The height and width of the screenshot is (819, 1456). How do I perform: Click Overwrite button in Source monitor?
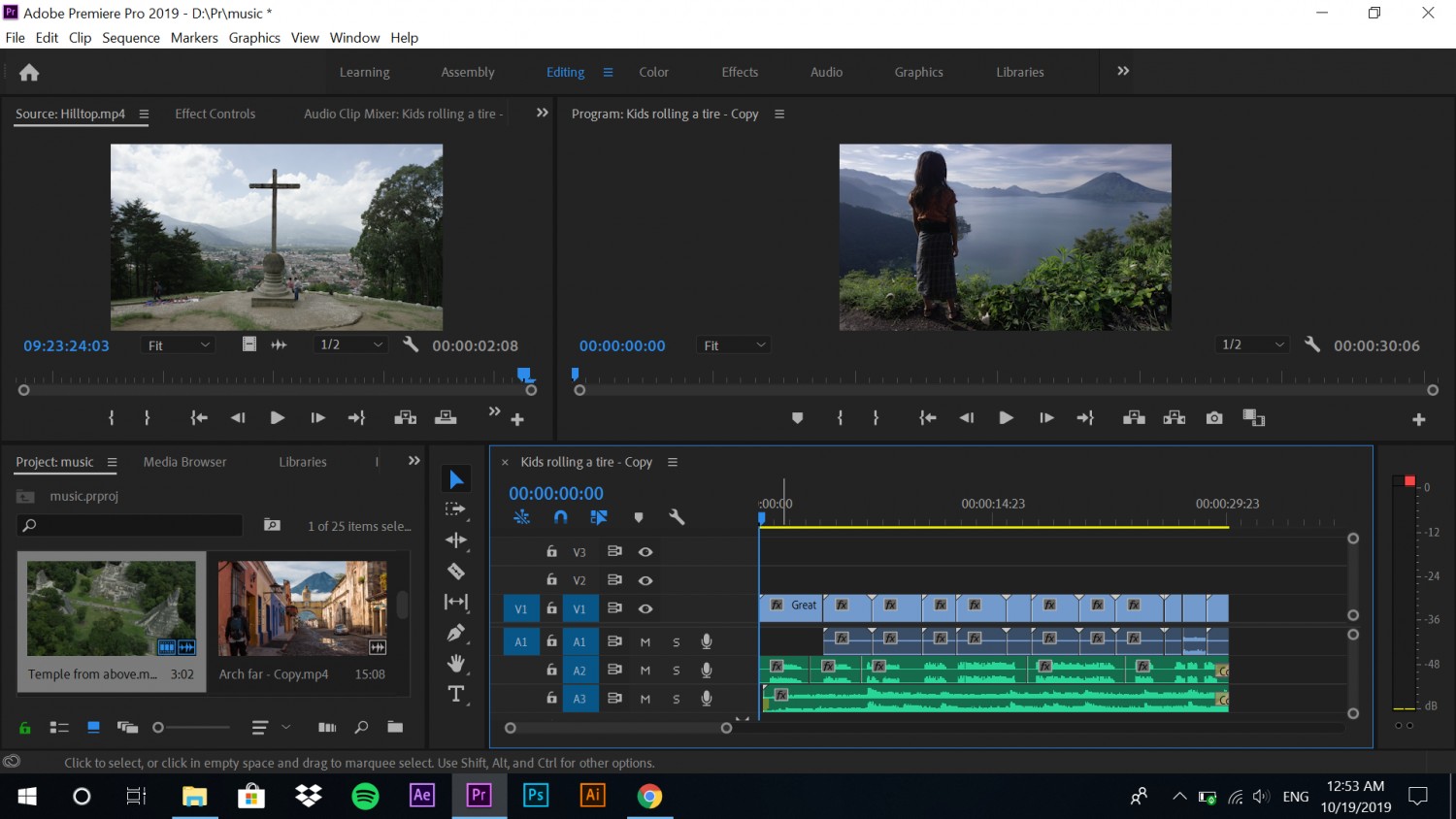click(x=446, y=418)
